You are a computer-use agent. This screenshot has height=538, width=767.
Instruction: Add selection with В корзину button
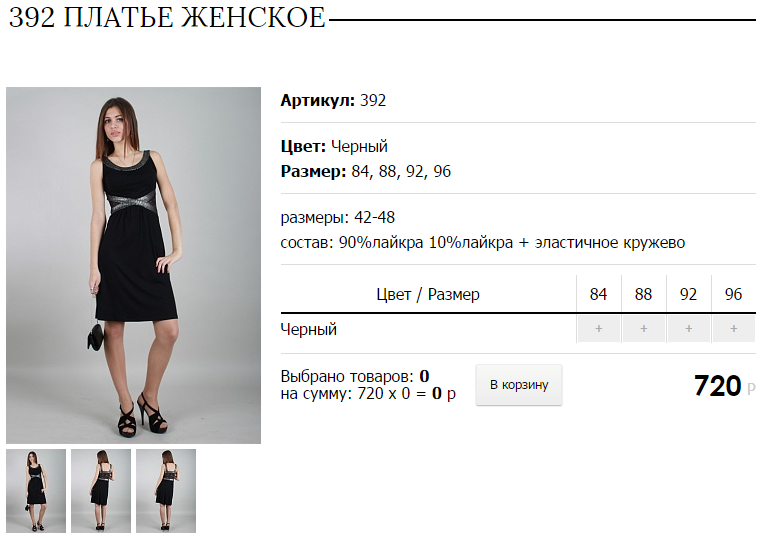pyautogui.click(x=519, y=385)
